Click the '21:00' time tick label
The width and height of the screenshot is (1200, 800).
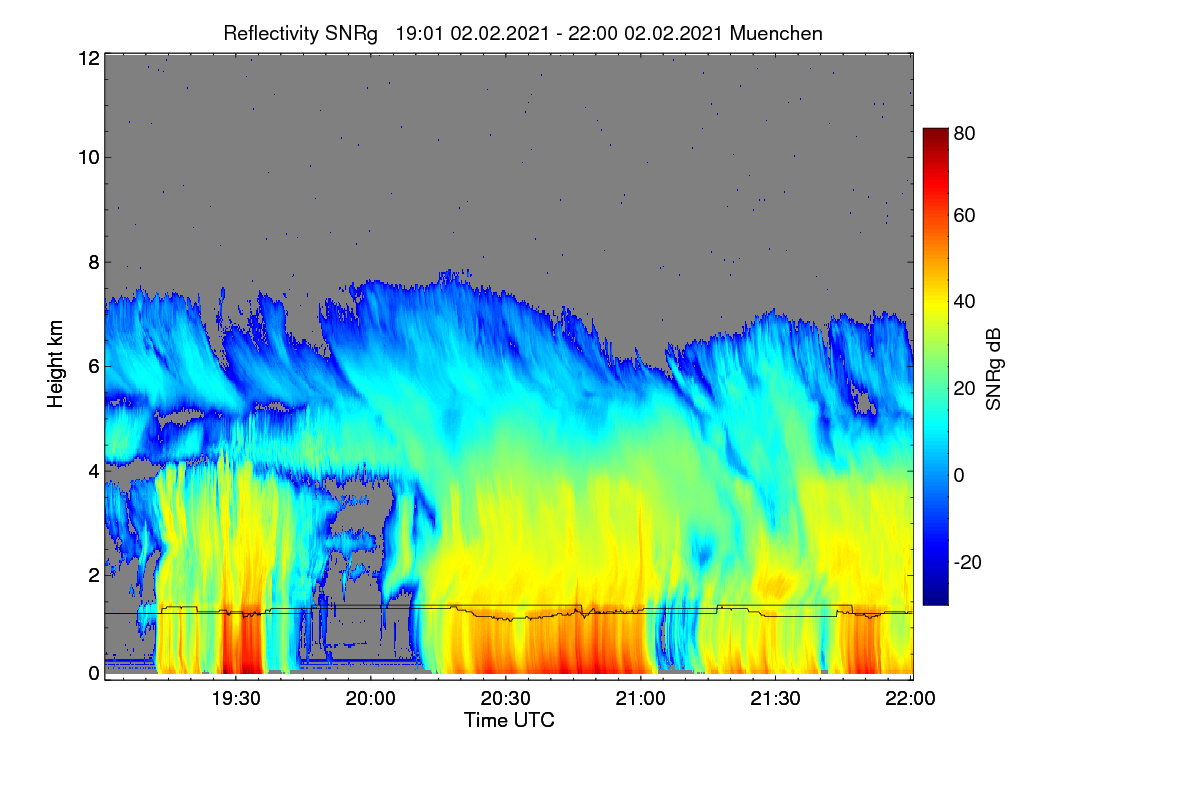[641, 699]
